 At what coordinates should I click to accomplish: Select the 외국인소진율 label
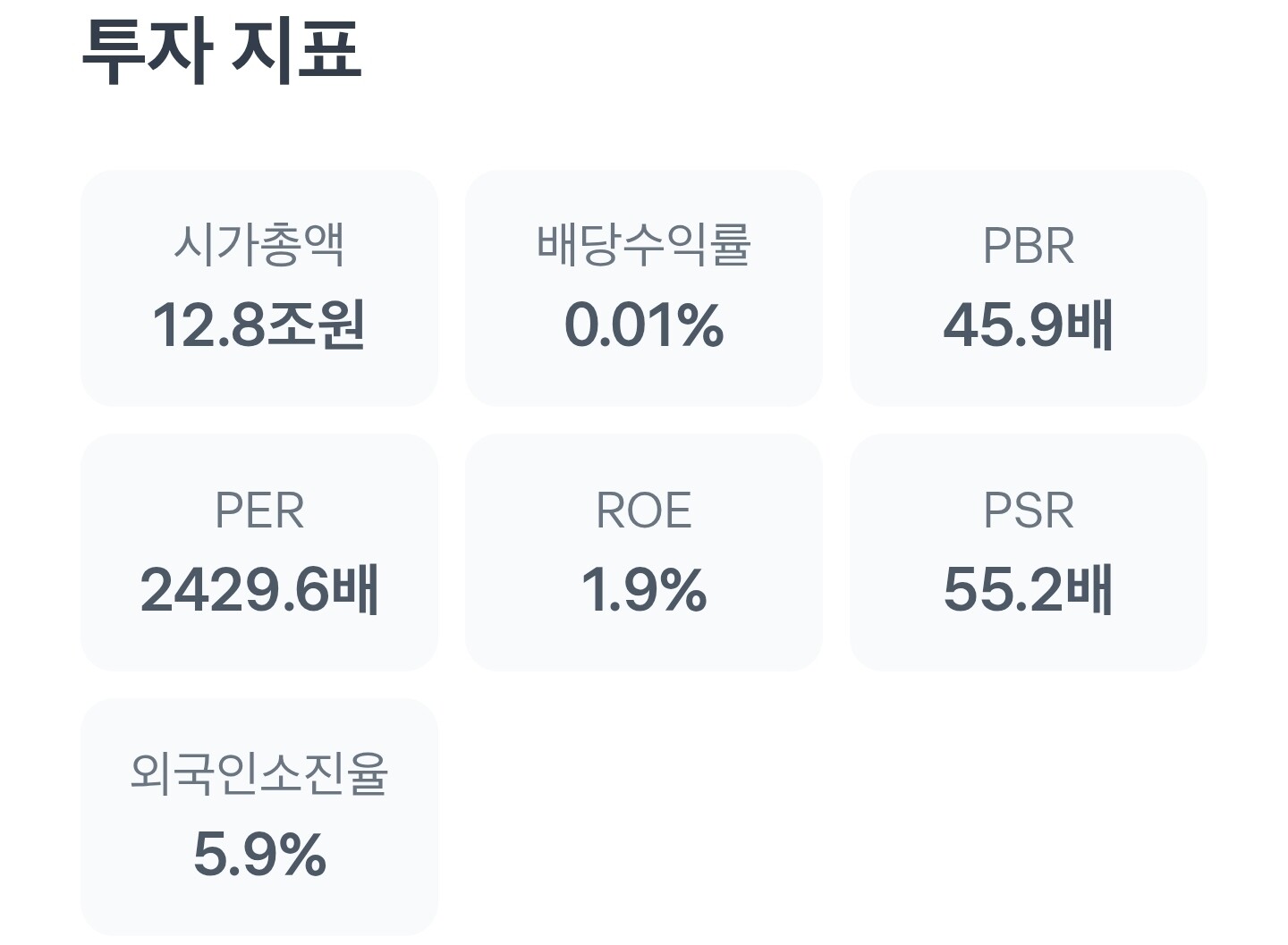[x=258, y=773]
